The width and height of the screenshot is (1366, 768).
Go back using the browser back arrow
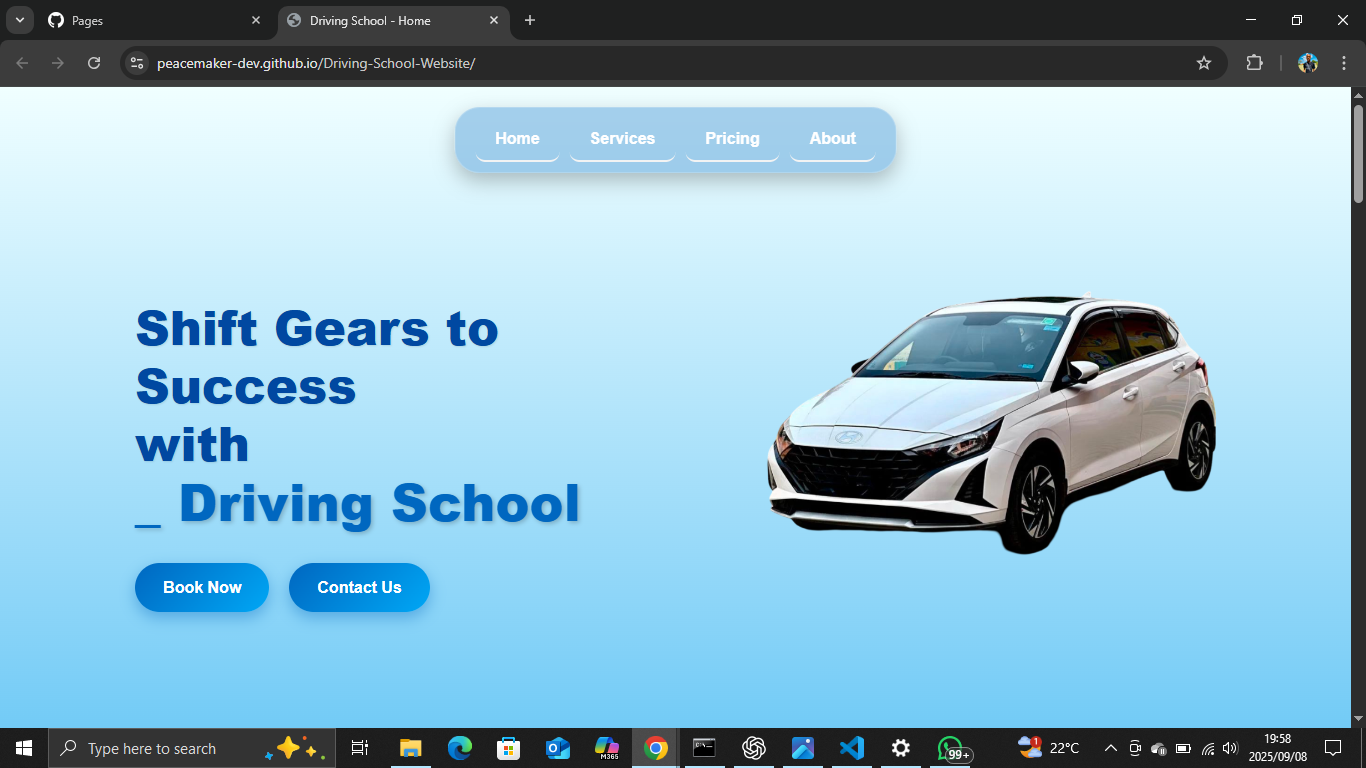coord(22,63)
